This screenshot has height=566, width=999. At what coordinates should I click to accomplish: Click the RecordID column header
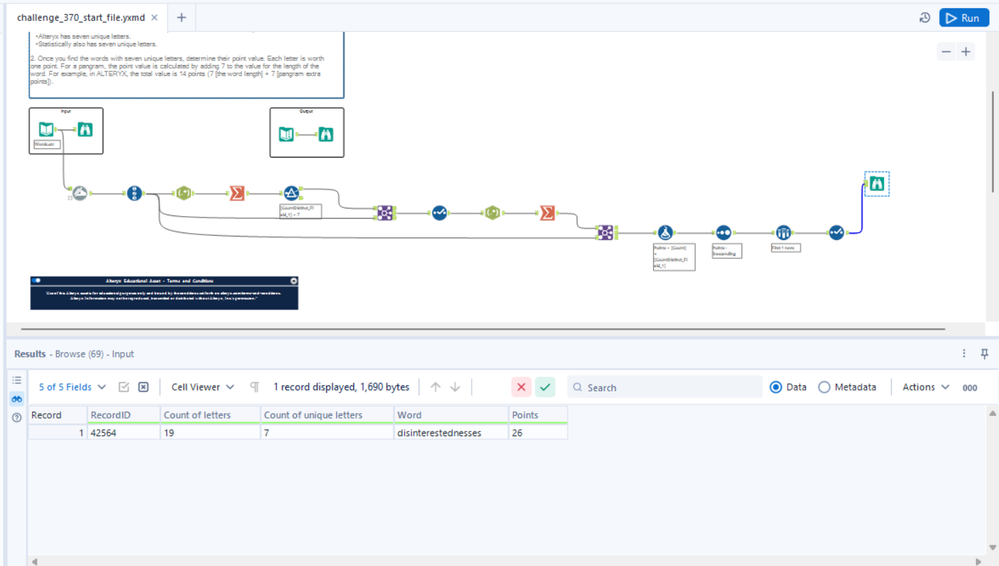124,415
